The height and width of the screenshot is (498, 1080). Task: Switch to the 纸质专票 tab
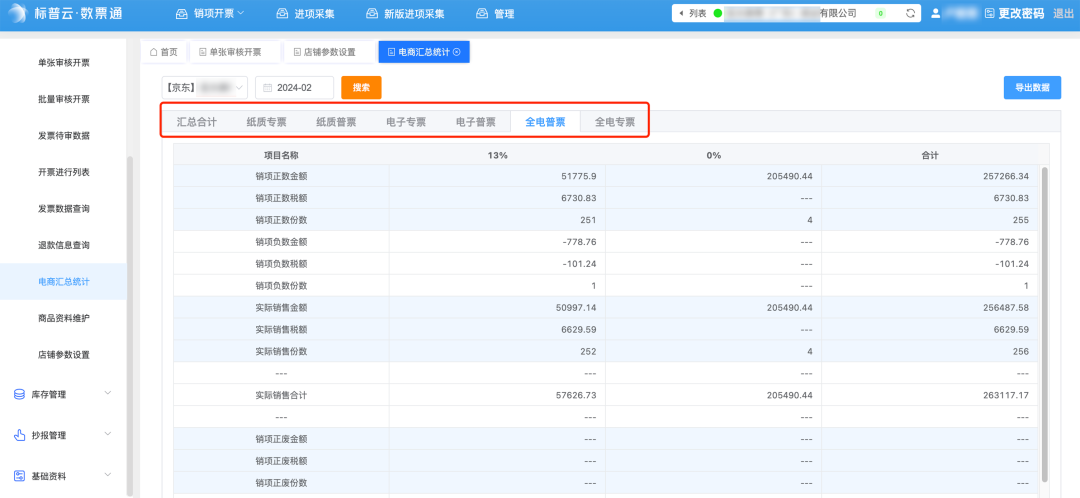(267, 122)
